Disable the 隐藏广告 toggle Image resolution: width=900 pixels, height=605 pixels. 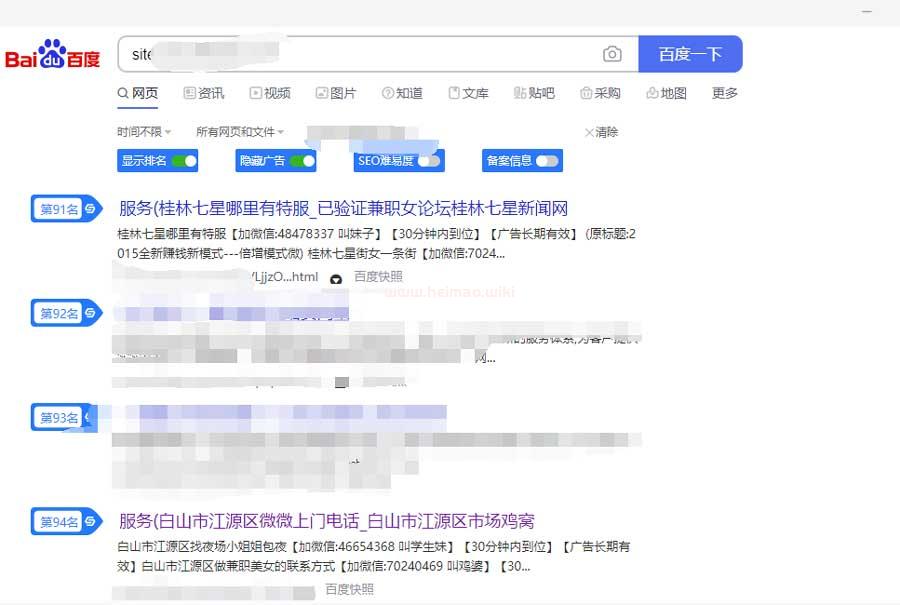pos(302,160)
